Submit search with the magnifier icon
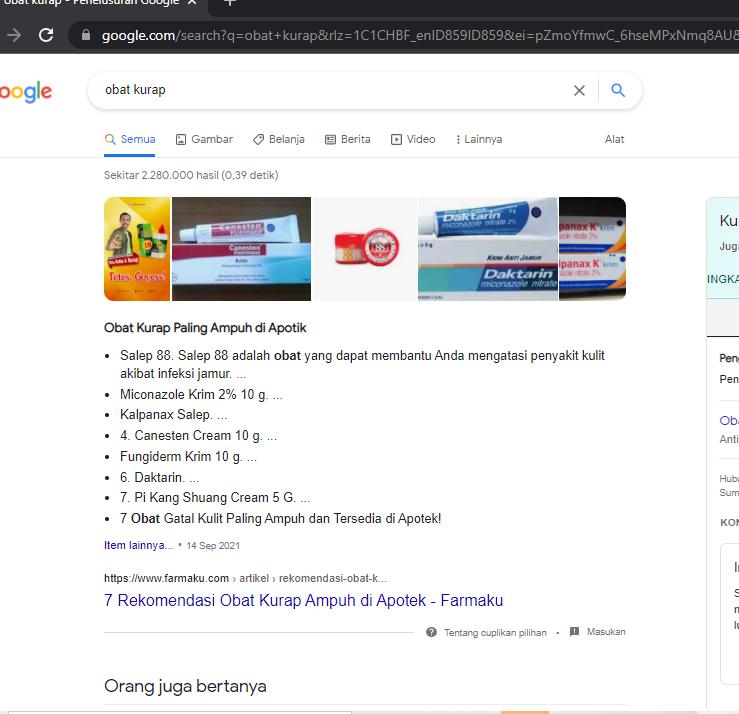 pyautogui.click(x=618, y=90)
